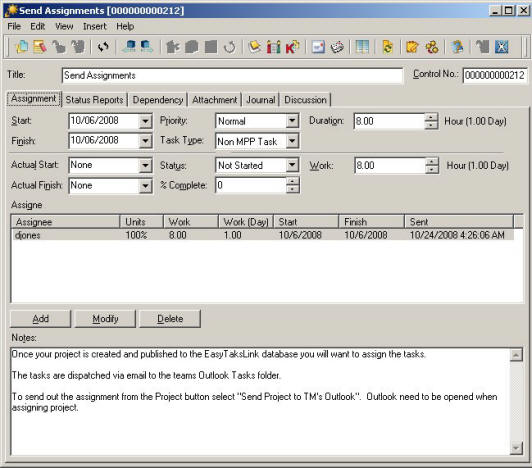Click the Work (Day) column header
Screen dimensions: 532x468
pyautogui.click(x=246, y=222)
